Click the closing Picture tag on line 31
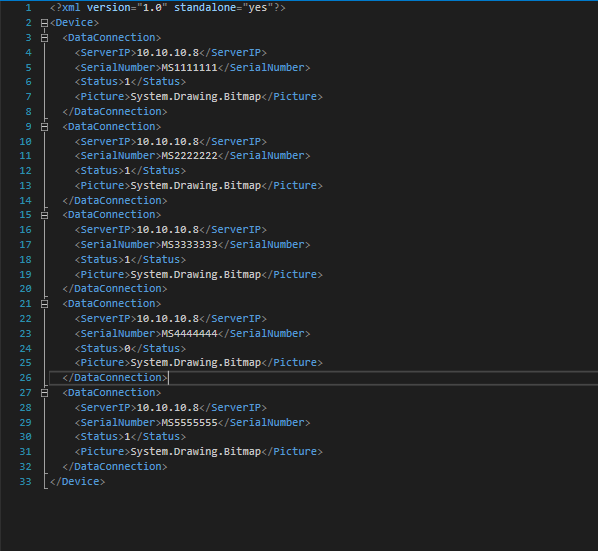Screen dimensions: 598x551 [x=292, y=452]
